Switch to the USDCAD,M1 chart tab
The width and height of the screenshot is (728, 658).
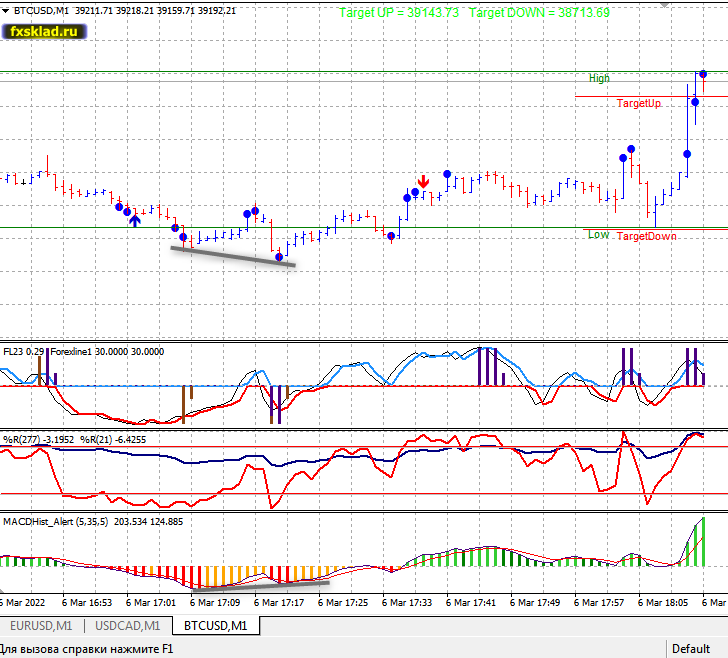tap(128, 625)
